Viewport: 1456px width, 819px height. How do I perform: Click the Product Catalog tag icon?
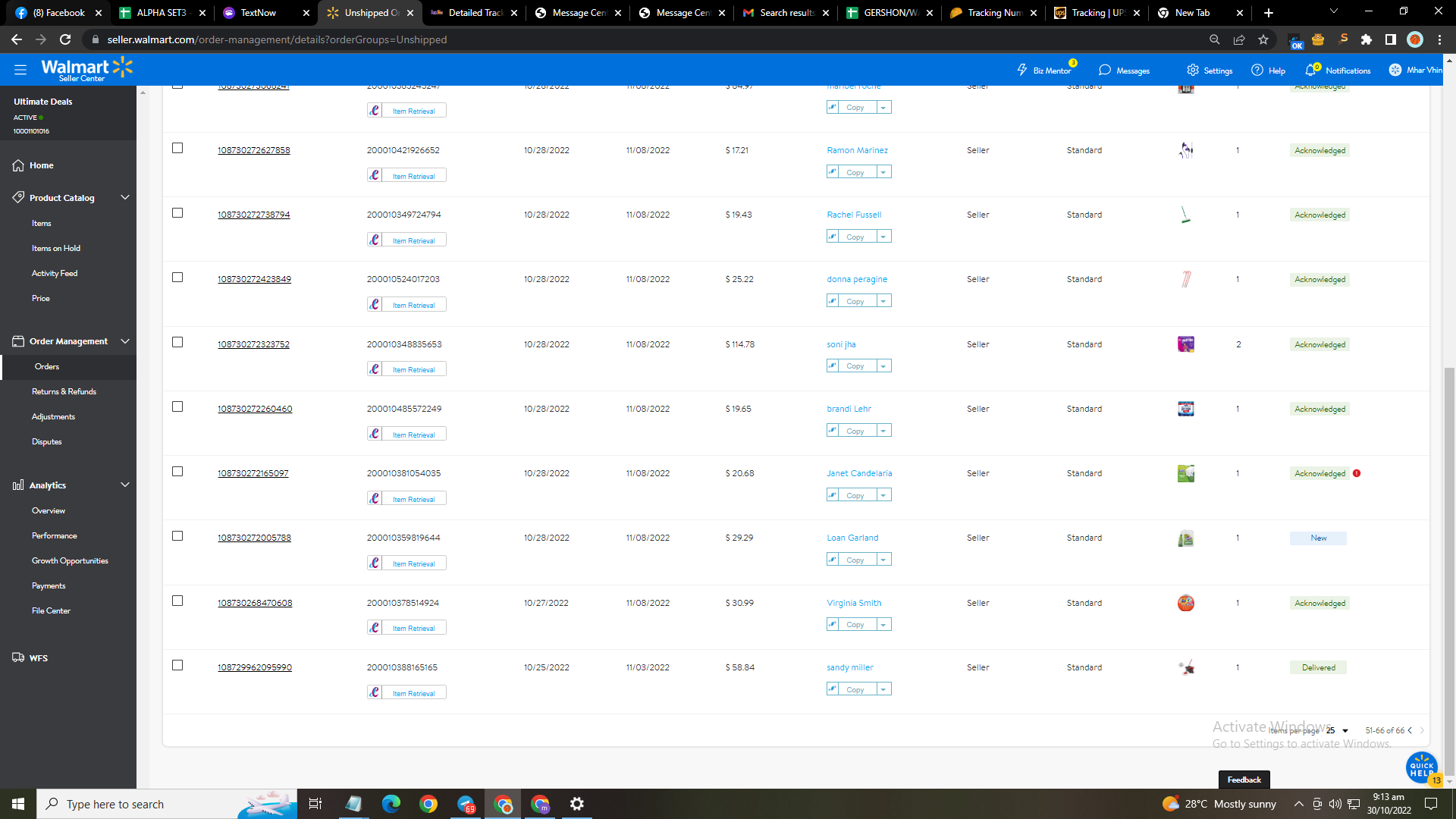[x=18, y=197]
